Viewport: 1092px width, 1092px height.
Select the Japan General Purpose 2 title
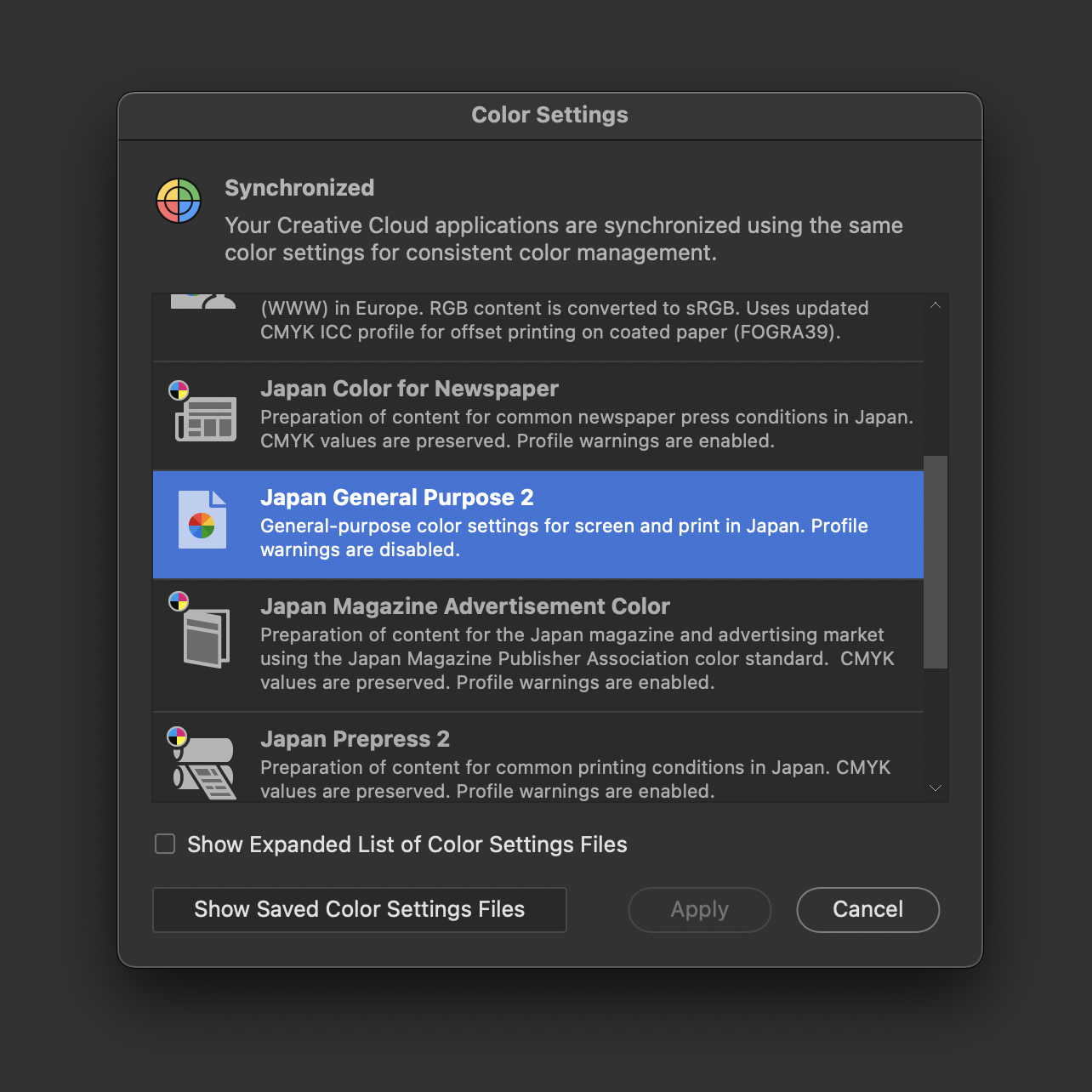pyautogui.click(x=397, y=498)
